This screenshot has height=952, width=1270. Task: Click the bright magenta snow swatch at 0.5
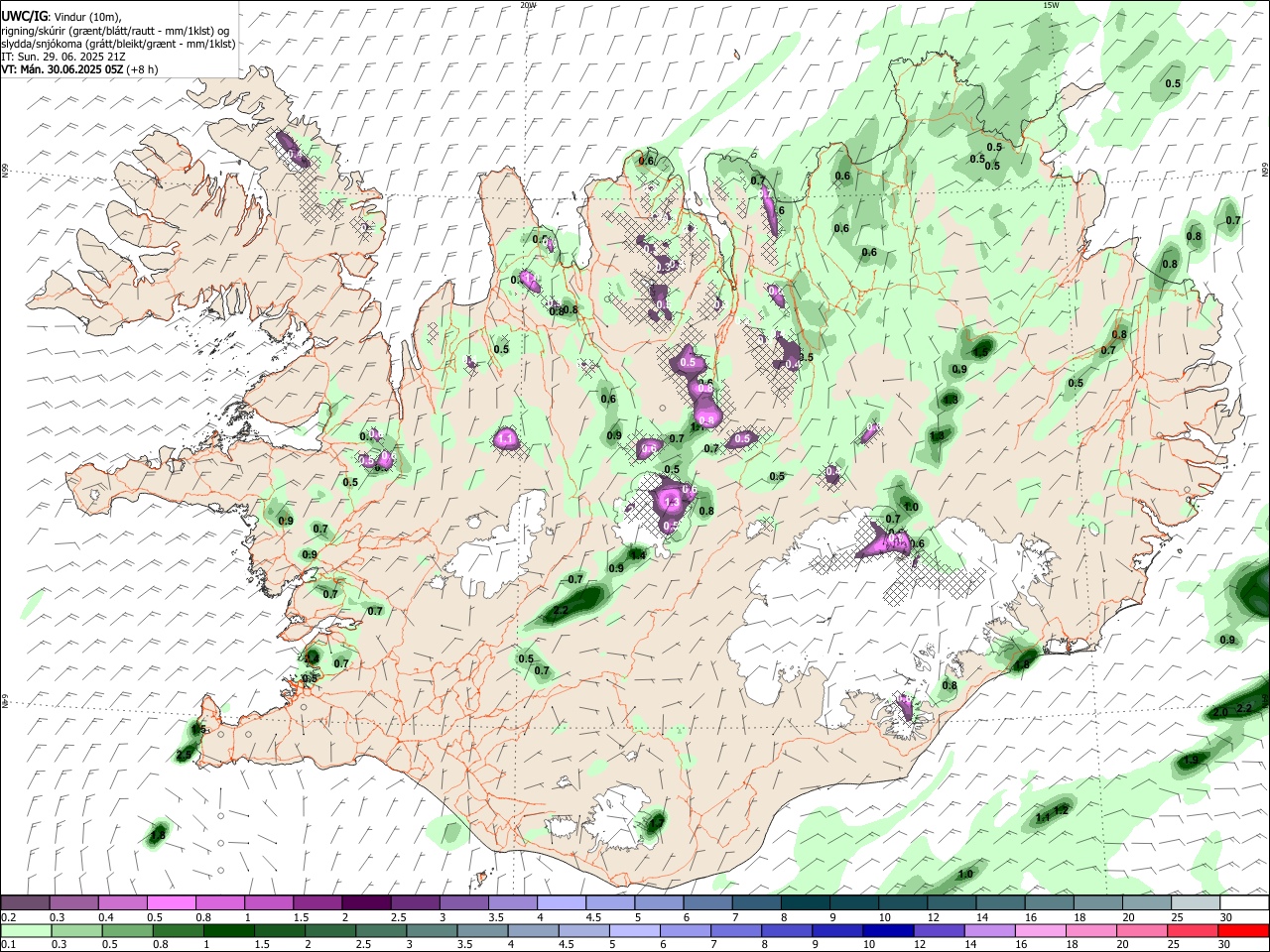tap(171, 903)
